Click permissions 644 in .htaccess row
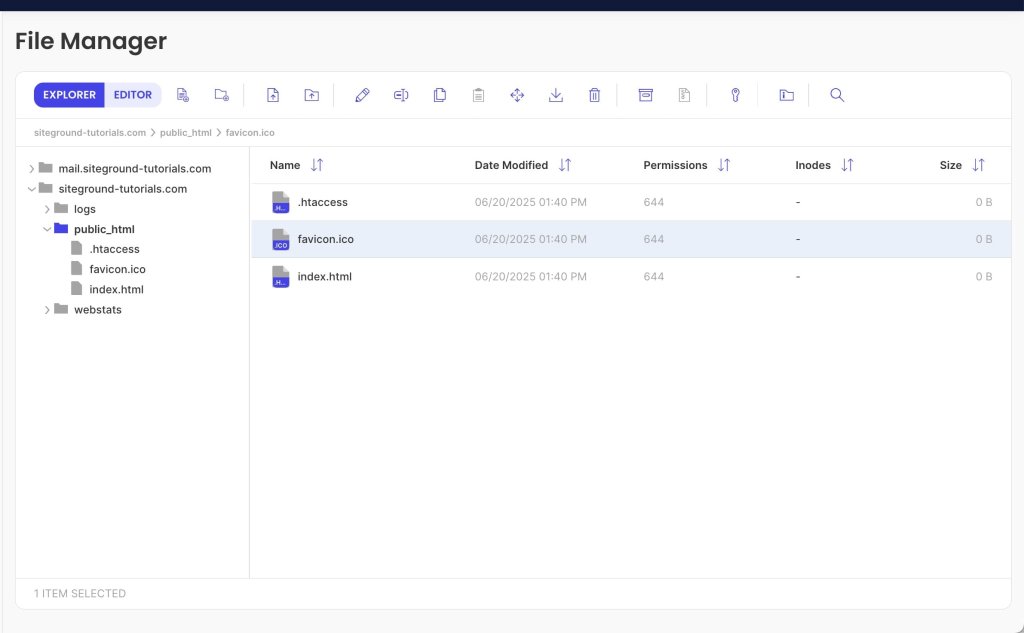The width and height of the screenshot is (1024, 633). coord(654,203)
